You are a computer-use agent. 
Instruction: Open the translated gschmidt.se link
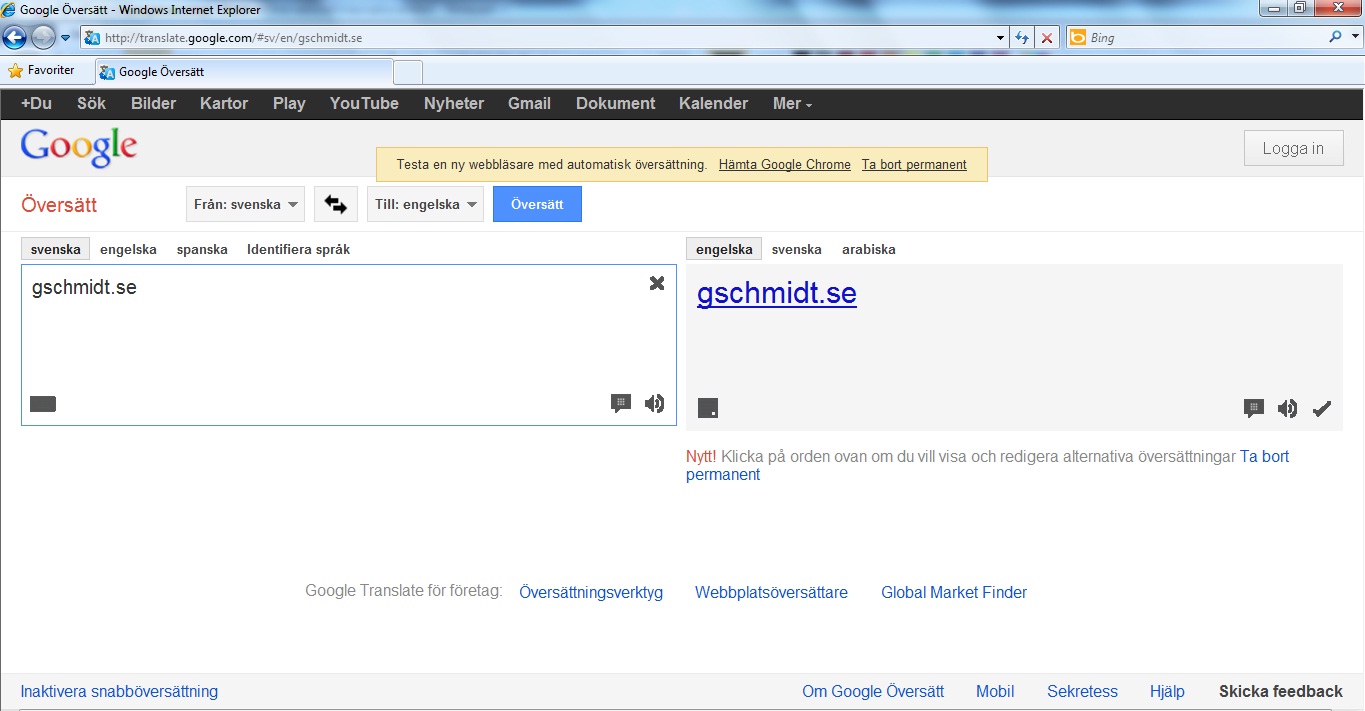(x=777, y=293)
